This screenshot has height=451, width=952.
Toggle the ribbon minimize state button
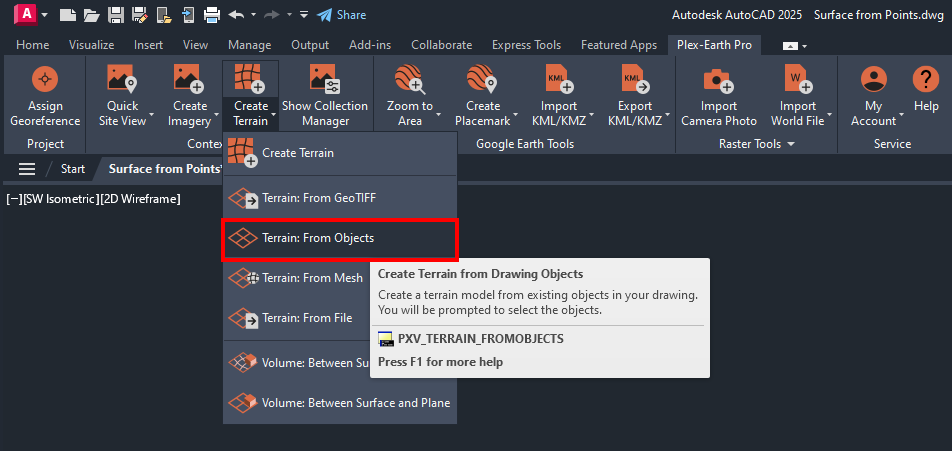pyautogui.click(x=790, y=46)
